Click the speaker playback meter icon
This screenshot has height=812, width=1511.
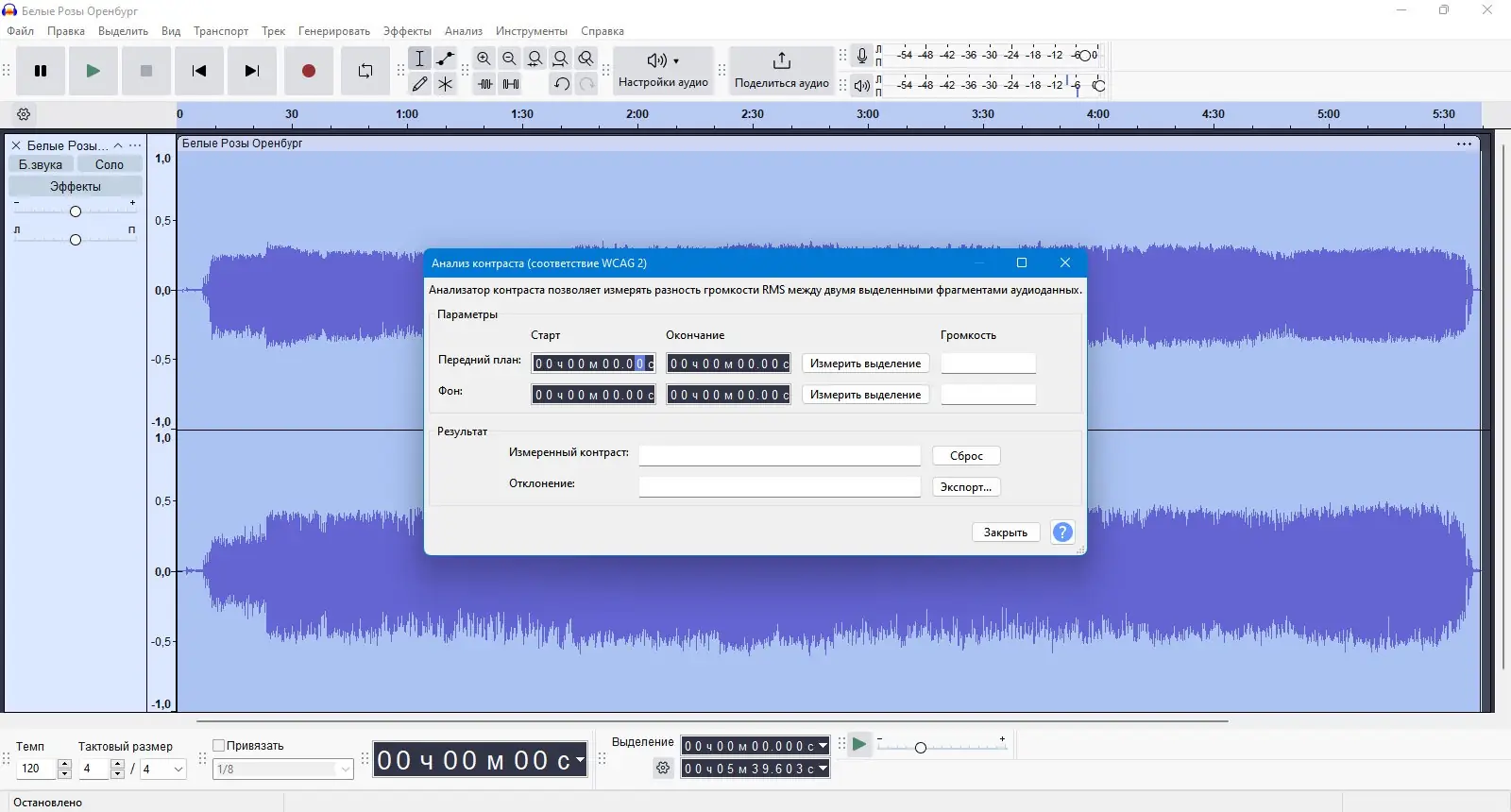(x=862, y=86)
